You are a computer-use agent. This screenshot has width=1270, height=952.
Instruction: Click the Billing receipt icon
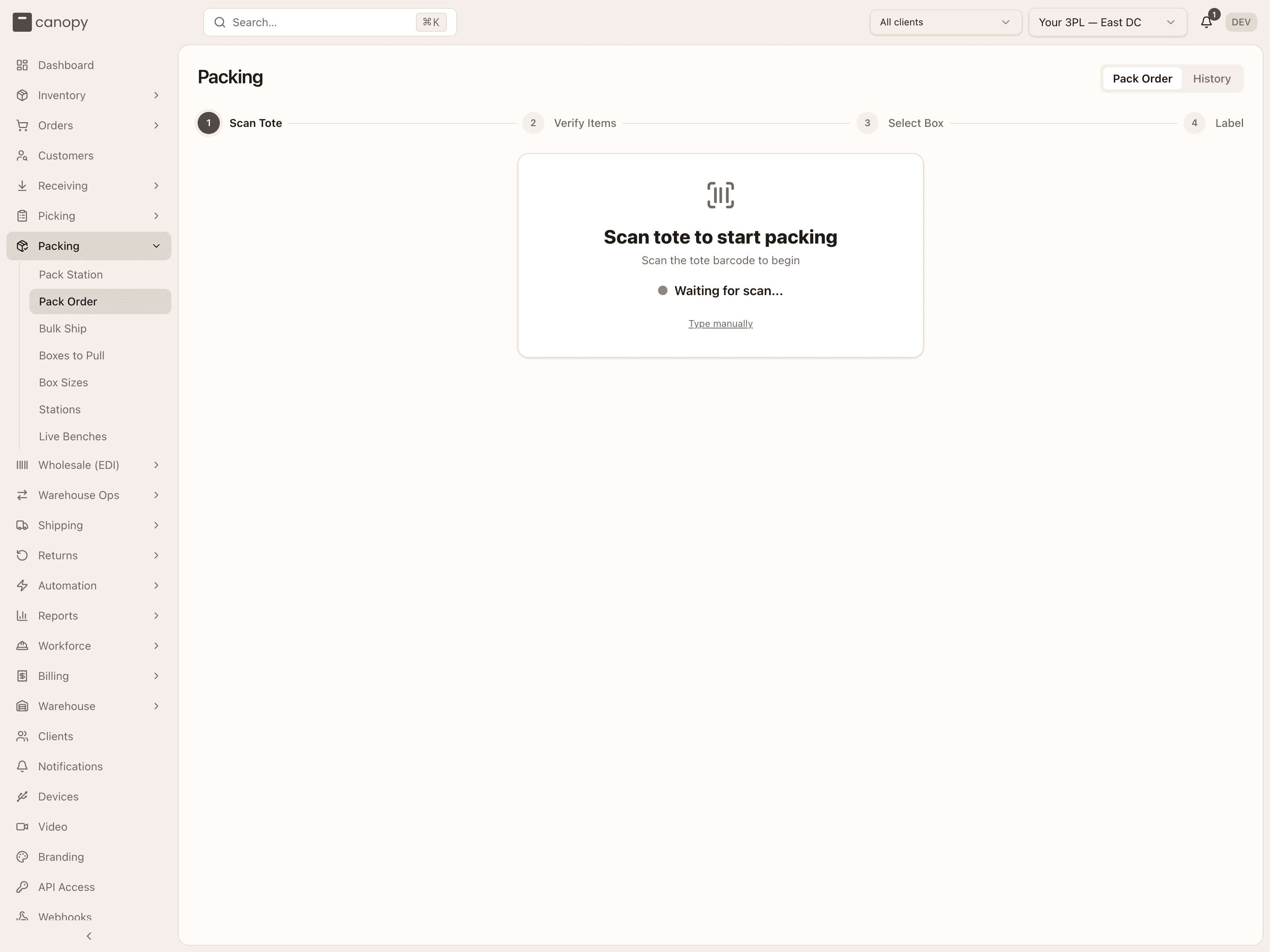point(22,676)
